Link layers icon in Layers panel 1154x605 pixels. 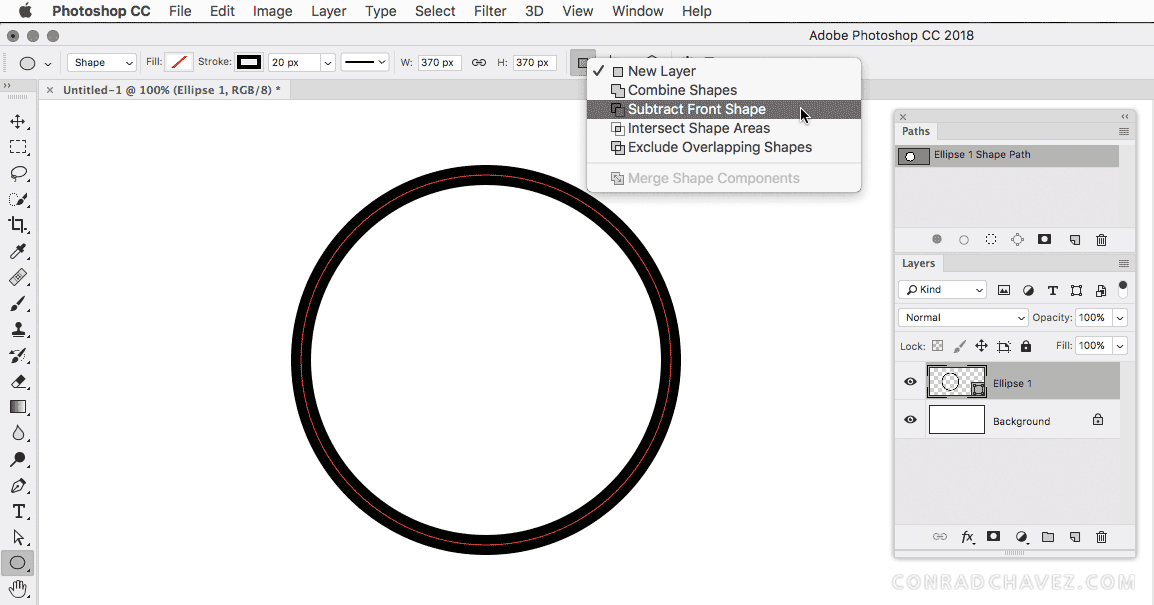(x=940, y=537)
